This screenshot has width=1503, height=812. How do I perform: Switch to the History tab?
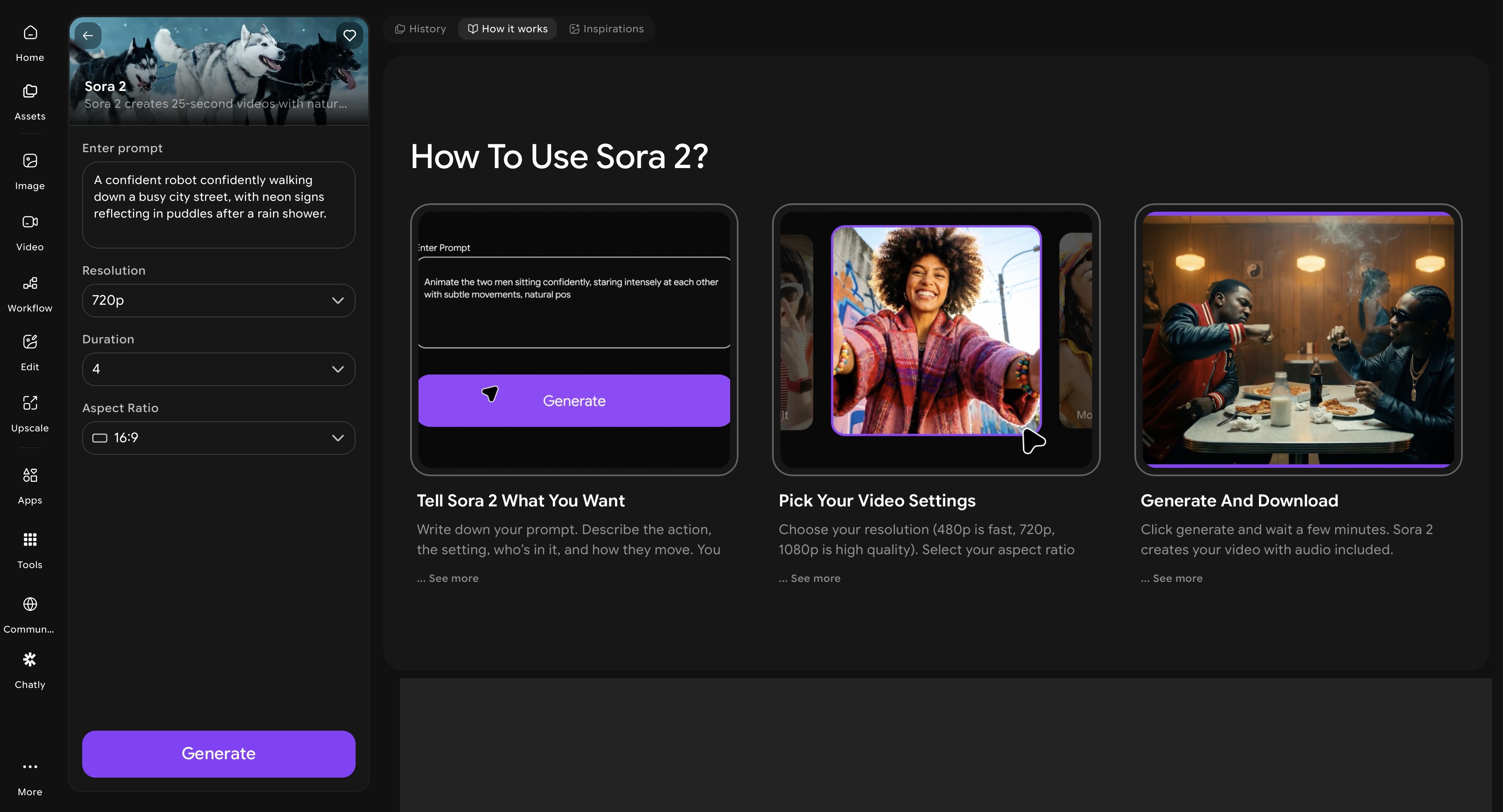coord(421,29)
